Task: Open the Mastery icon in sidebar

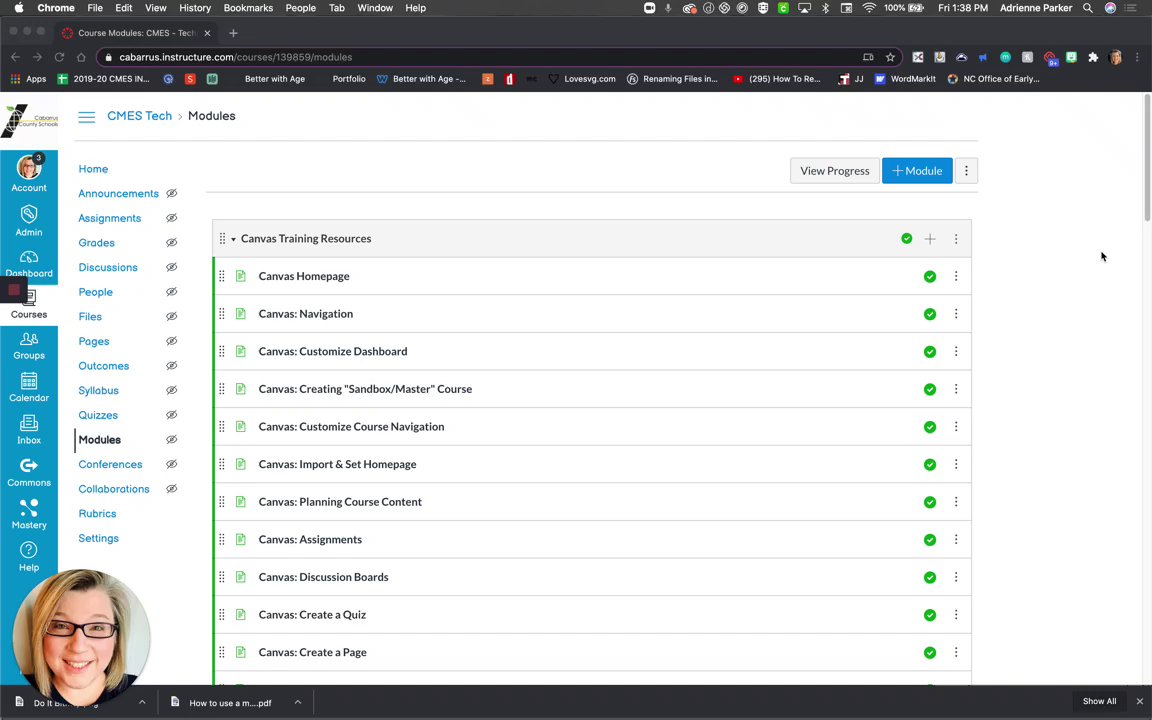Action: point(29,514)
